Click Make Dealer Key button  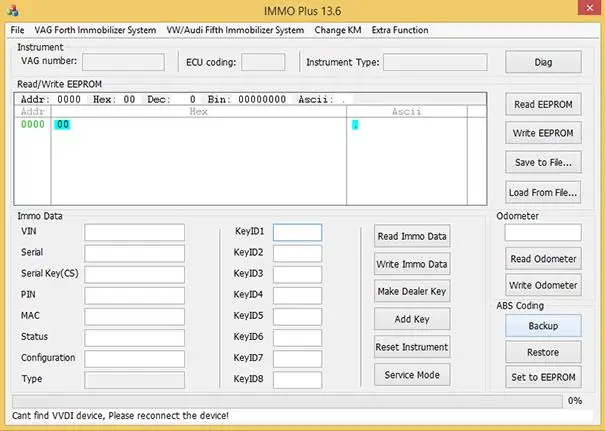[x=412, y=291]
